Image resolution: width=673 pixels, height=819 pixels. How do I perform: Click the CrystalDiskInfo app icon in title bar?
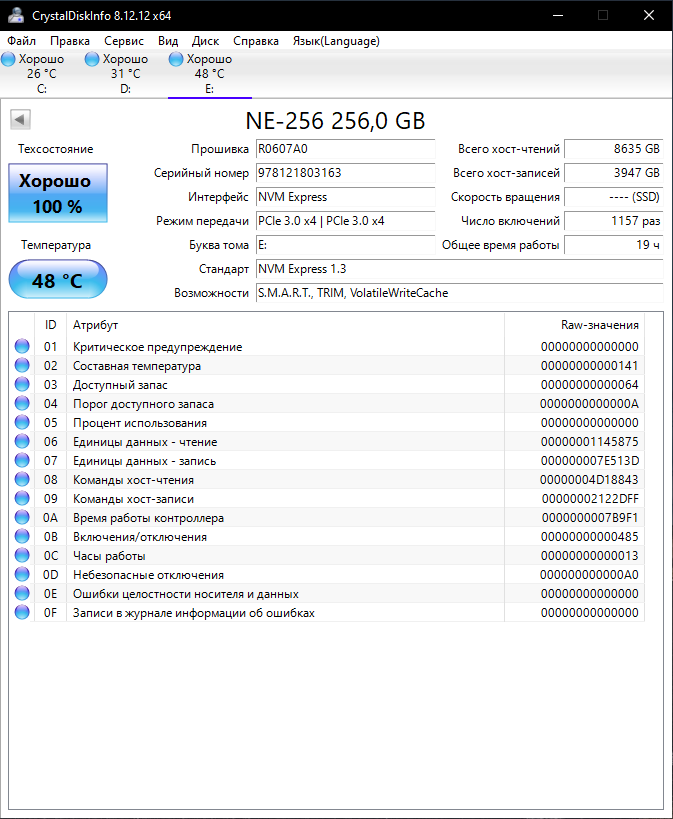16,15
